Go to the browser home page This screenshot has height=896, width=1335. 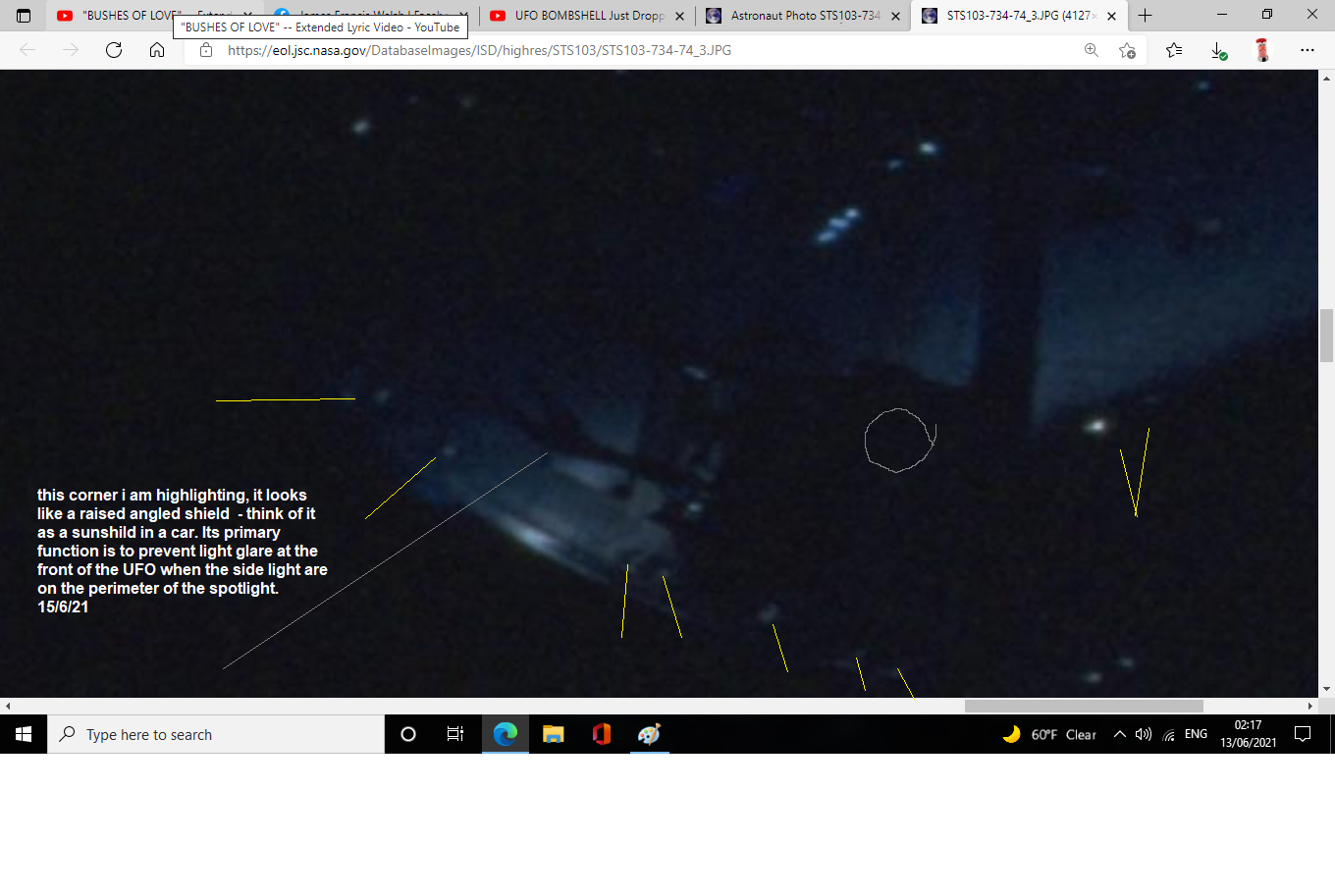point(157,50)
